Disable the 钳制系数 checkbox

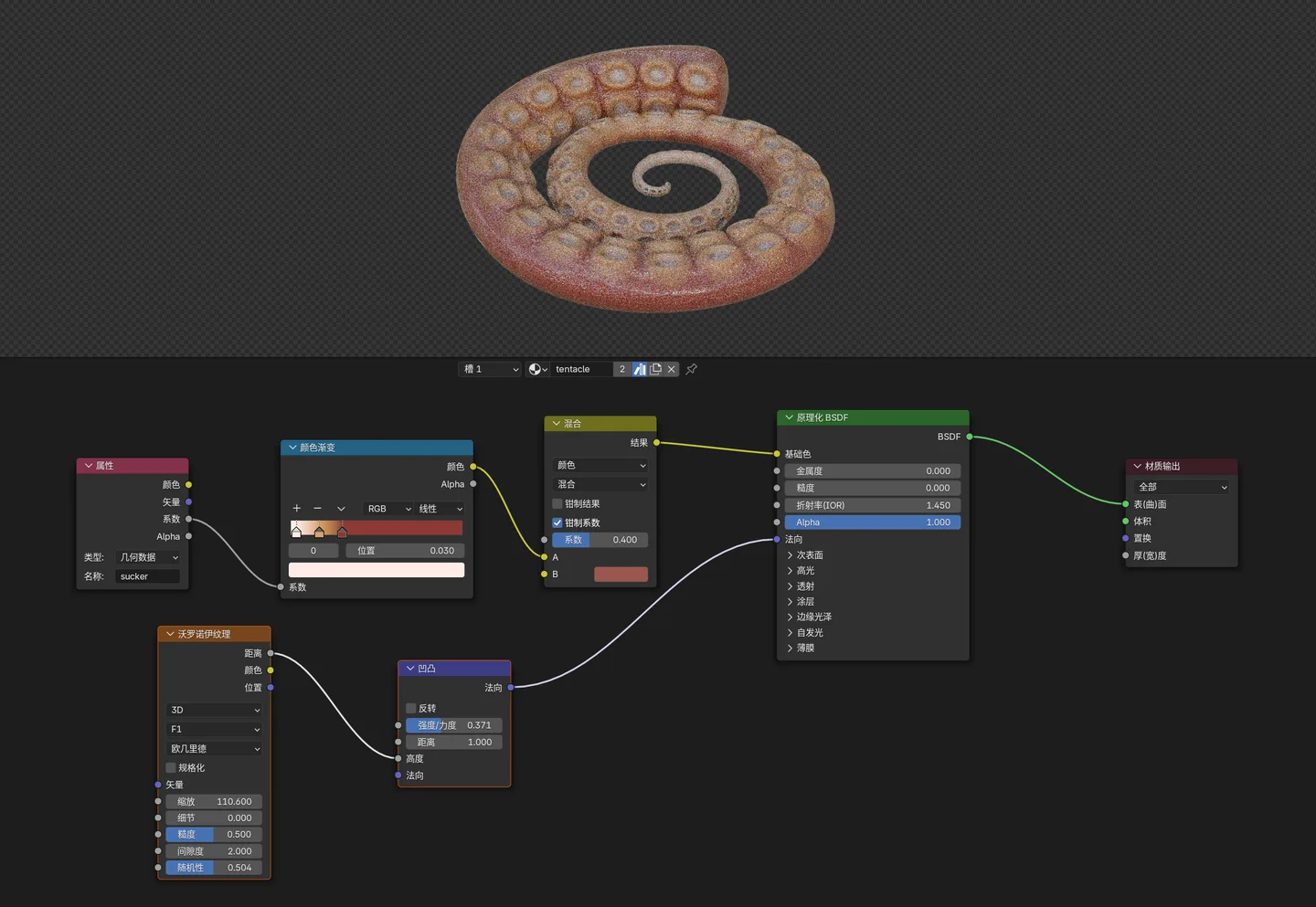point(557,522)
